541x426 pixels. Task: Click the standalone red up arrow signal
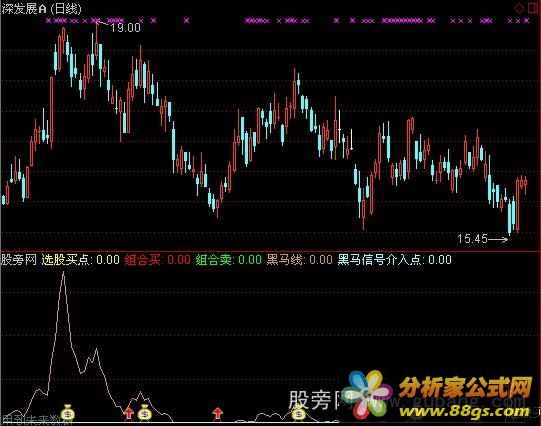(217, 413)
